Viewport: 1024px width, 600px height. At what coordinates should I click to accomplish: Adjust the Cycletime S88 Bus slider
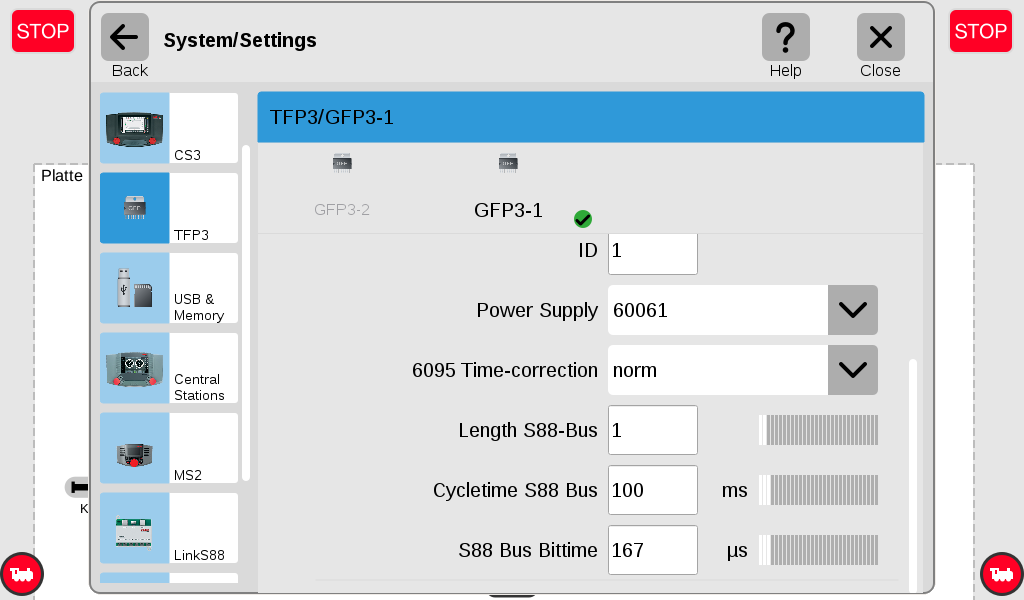[818, 490]
